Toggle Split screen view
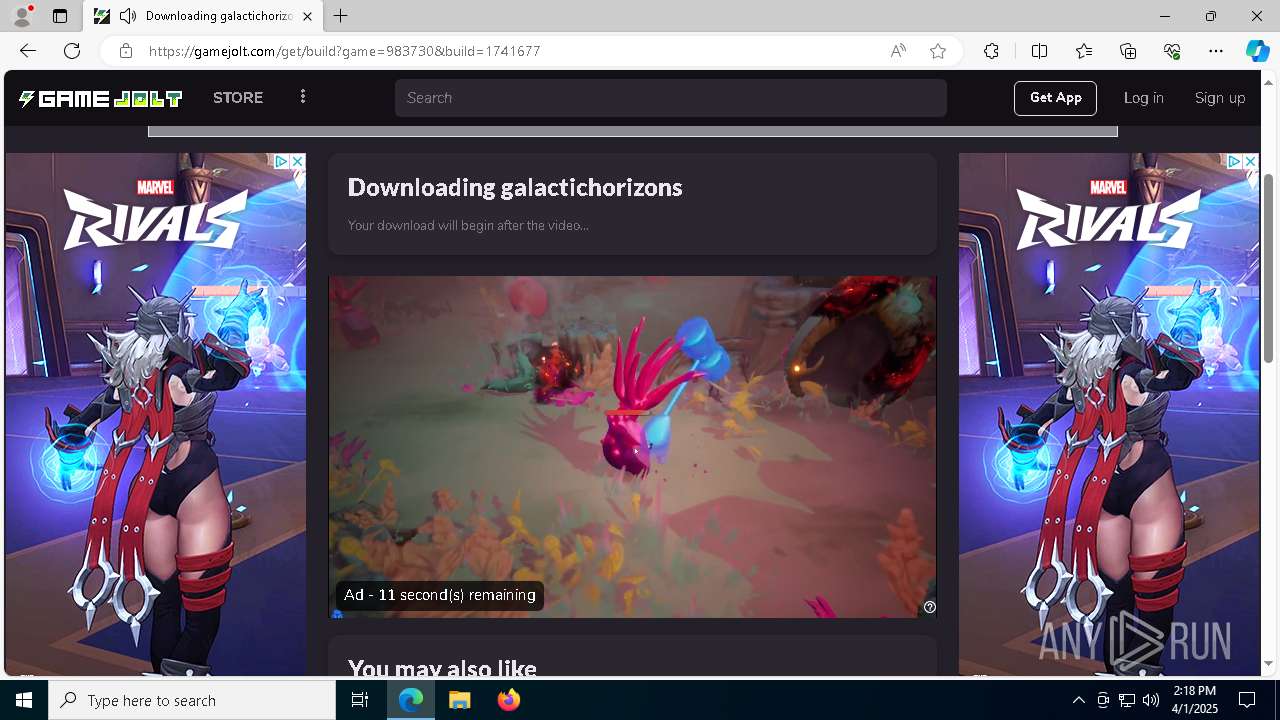This screenshot has width=1280, height=720. [x=1039, y=51]
